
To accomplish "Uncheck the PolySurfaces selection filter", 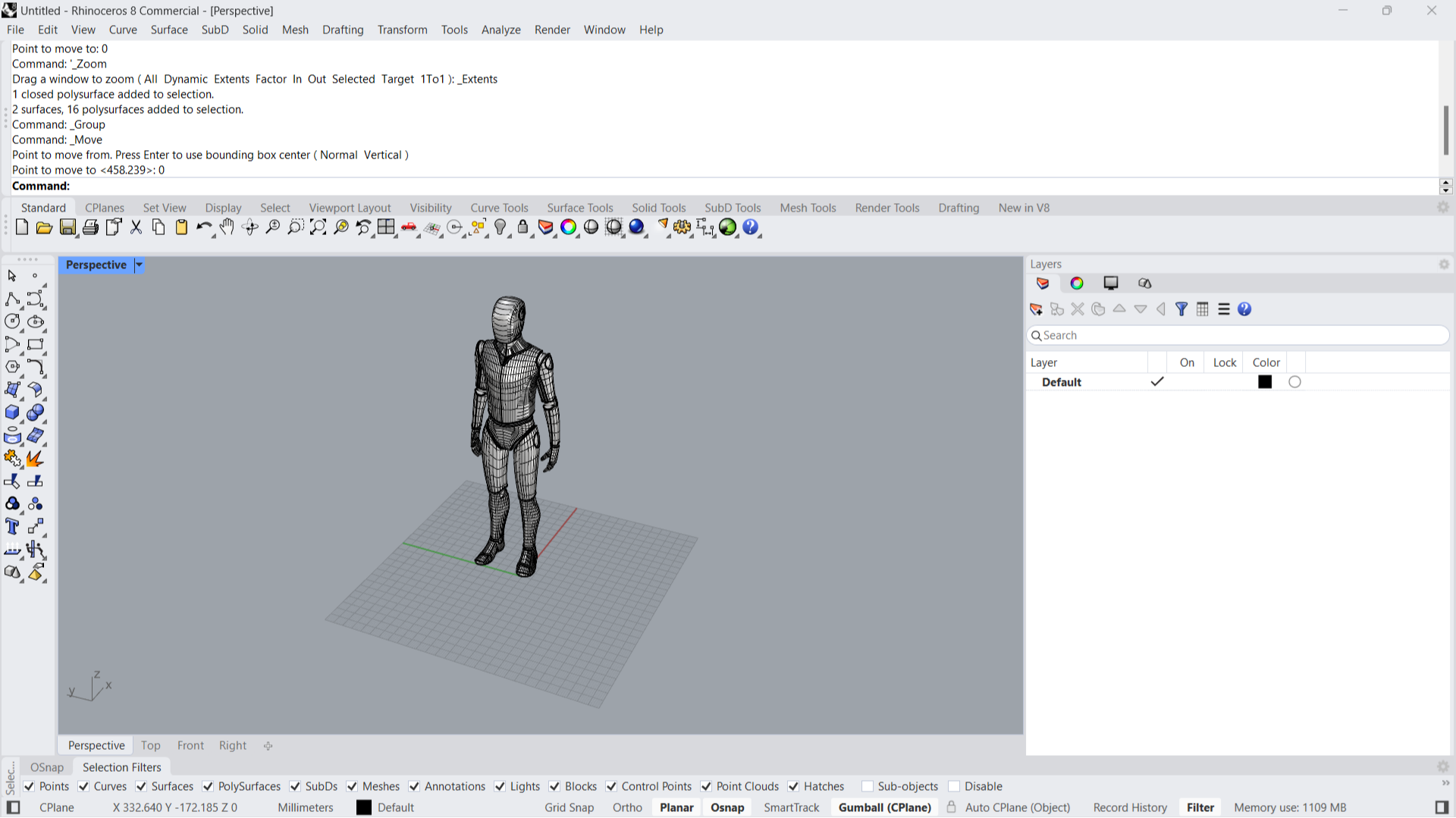I will pos(208,787).
